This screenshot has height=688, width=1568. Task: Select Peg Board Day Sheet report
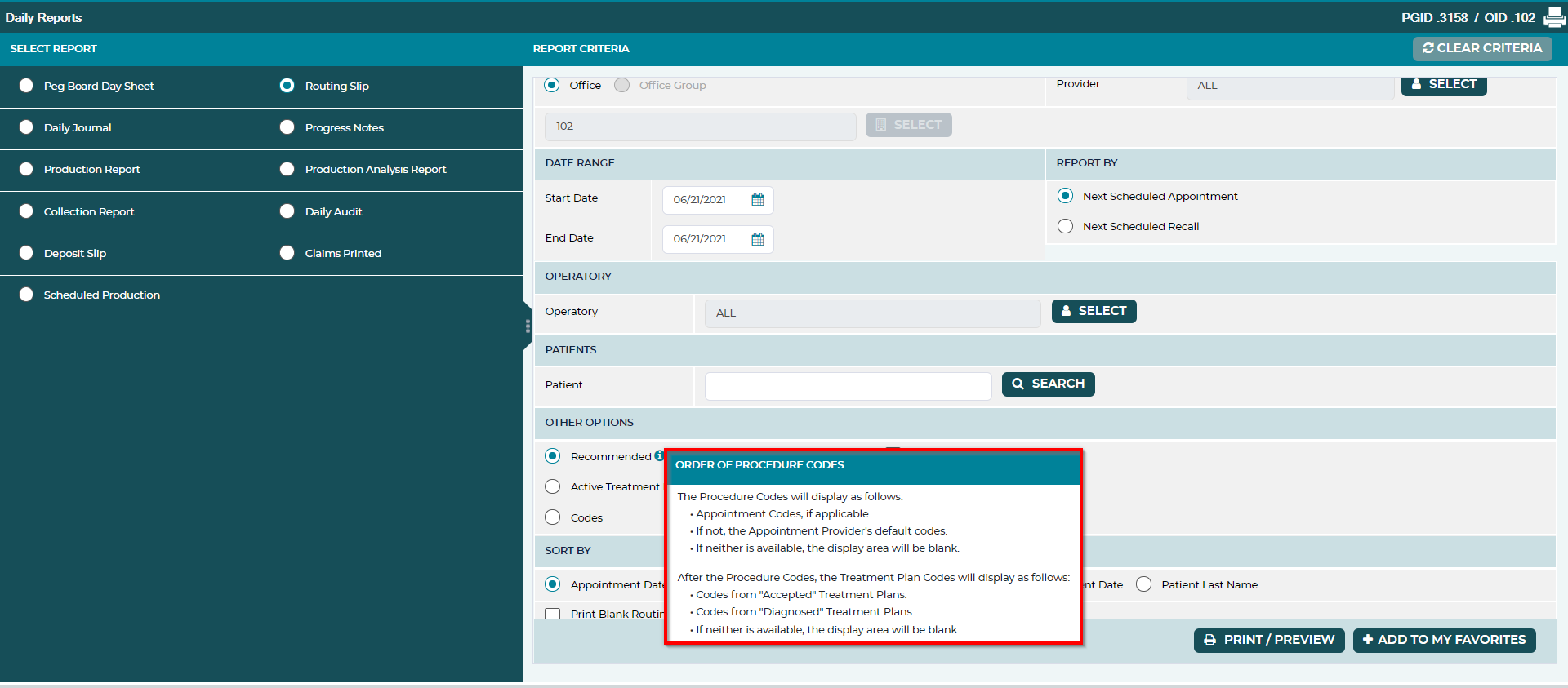26,86
